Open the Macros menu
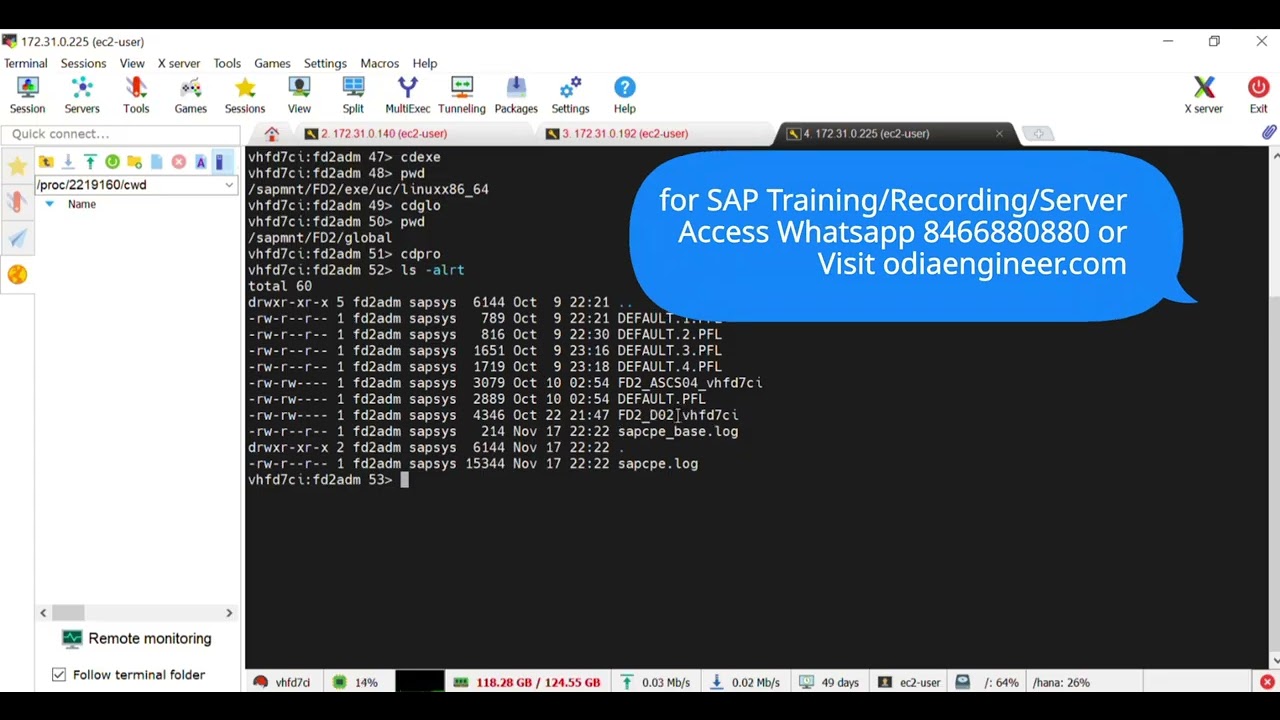The width and height of the screenshot is (1280, 720). pos(379,63)
